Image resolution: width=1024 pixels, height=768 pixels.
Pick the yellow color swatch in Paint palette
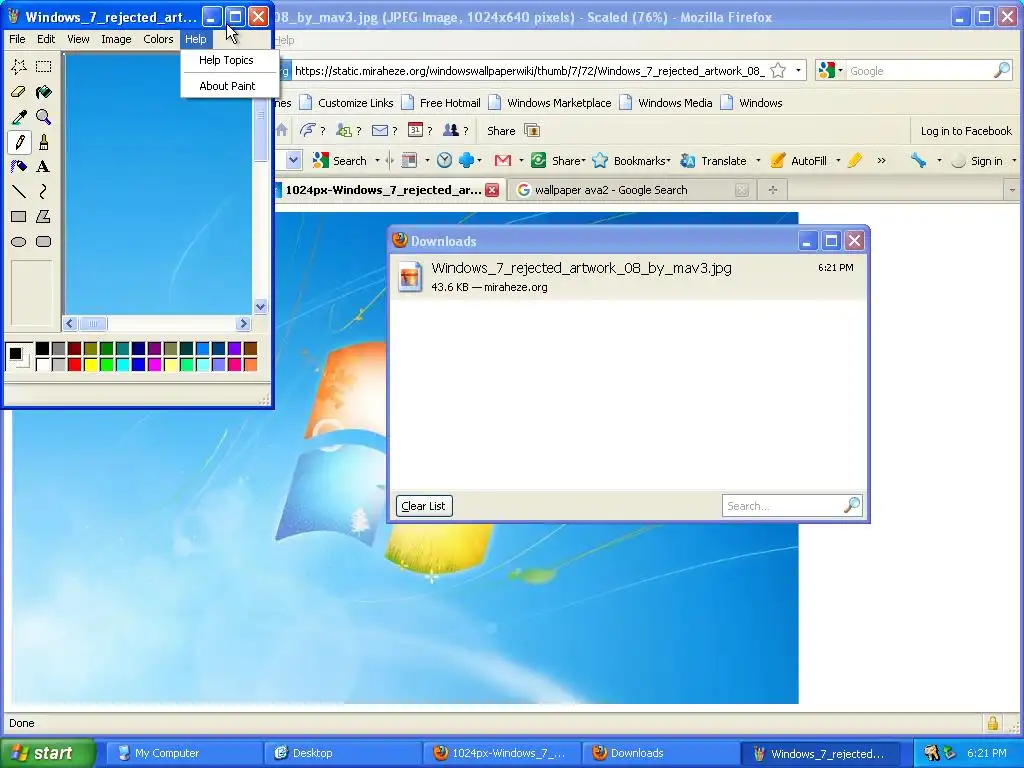pos(90,364)
